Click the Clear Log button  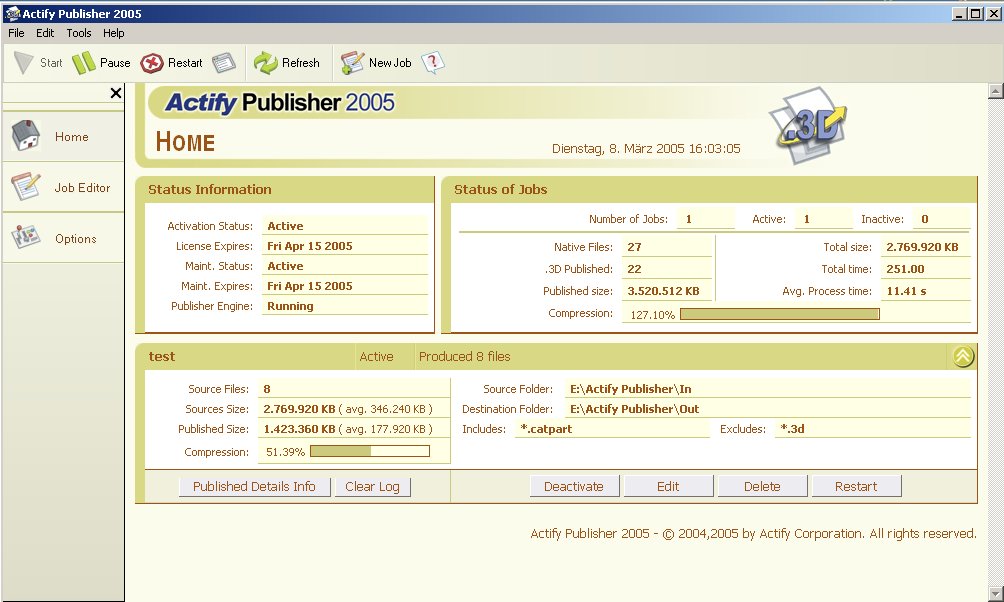tap(372, 487)
